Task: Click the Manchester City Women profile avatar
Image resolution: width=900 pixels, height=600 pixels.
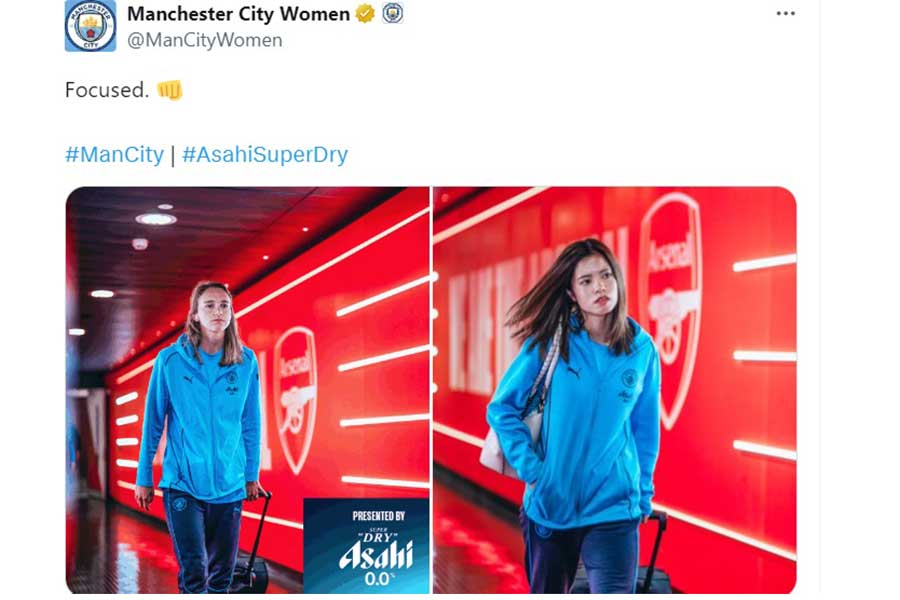Action: [90, 25]
